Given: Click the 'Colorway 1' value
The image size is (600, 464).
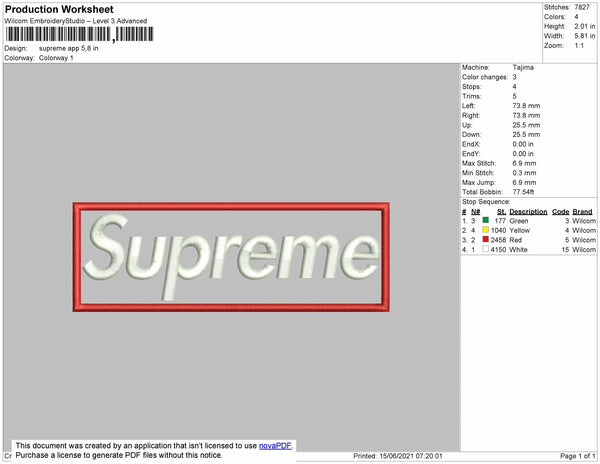Looking at the screenshot, I should 56,58.
